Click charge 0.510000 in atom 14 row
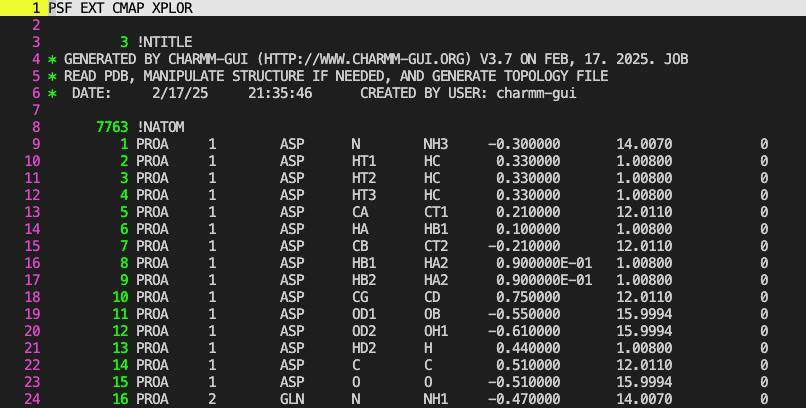Viewport: 806px width, 408px height. click(x=528, y=364)
